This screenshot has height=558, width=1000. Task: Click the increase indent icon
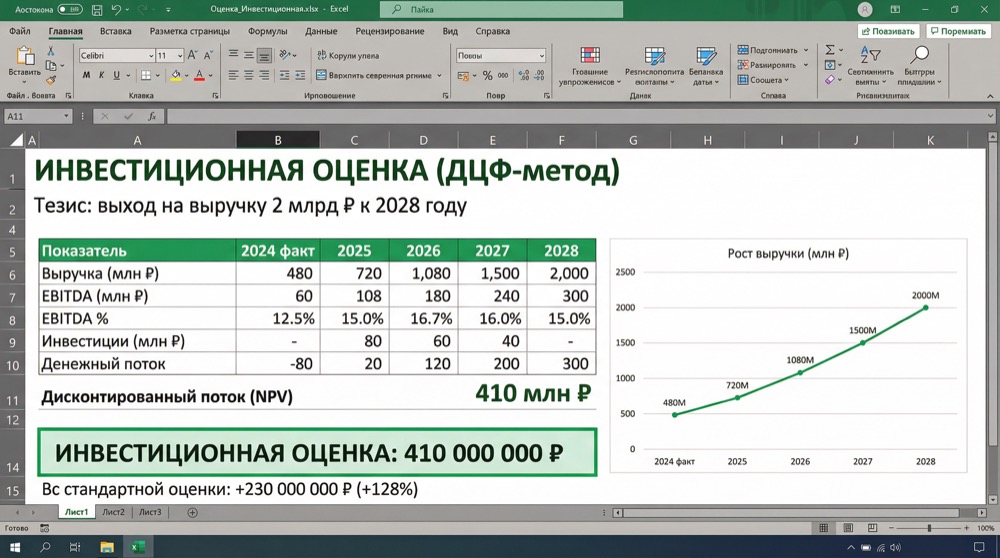click(300, 75)
